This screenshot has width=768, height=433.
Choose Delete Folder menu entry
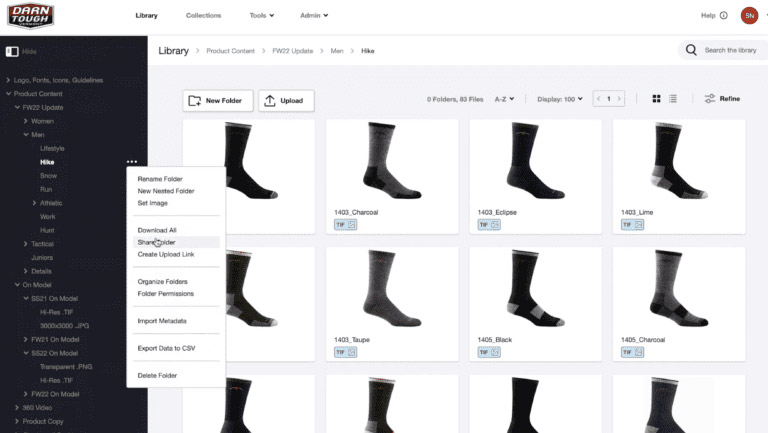[157, 376]
